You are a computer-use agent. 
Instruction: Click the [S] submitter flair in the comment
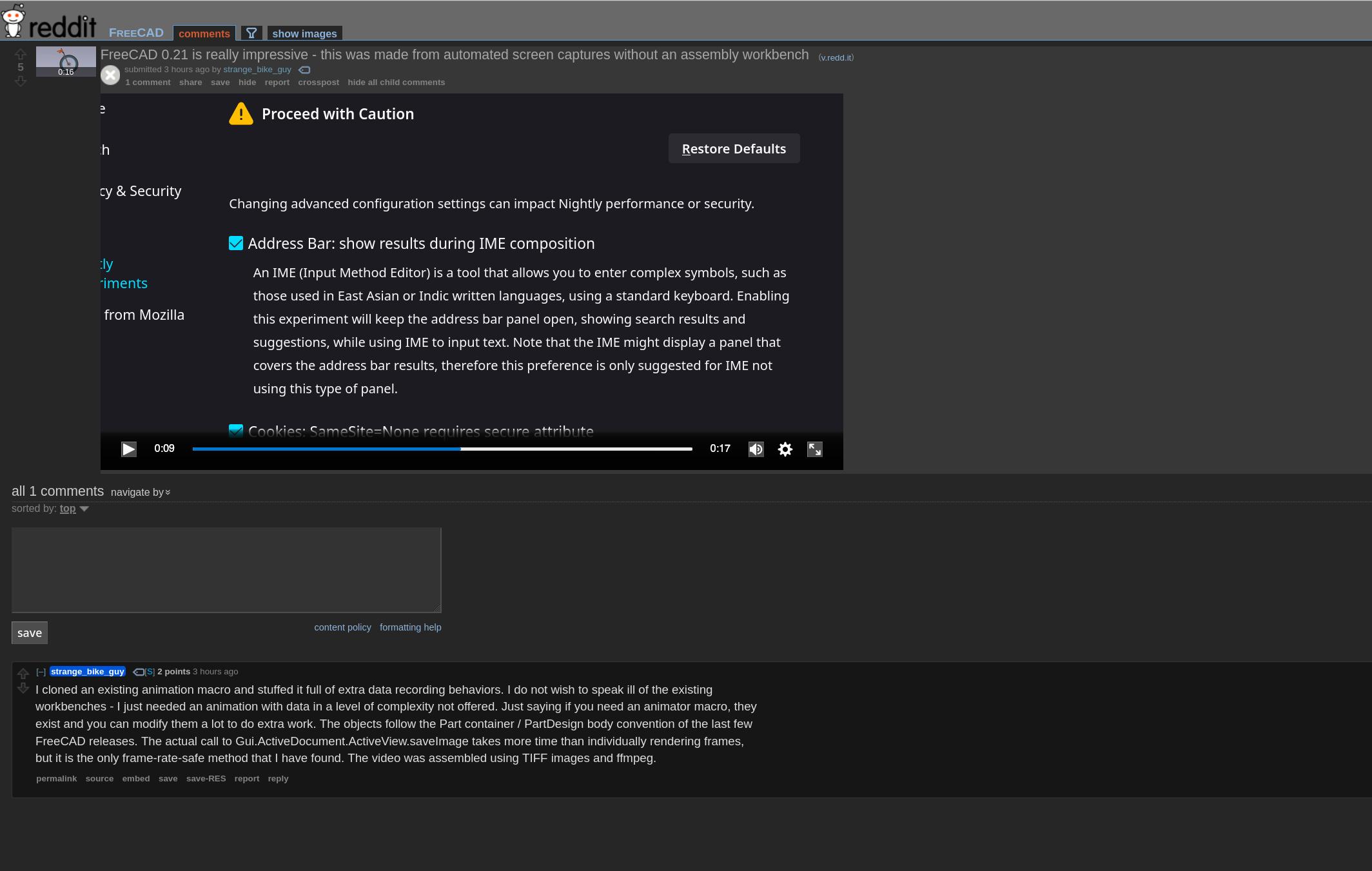point(150,671)
